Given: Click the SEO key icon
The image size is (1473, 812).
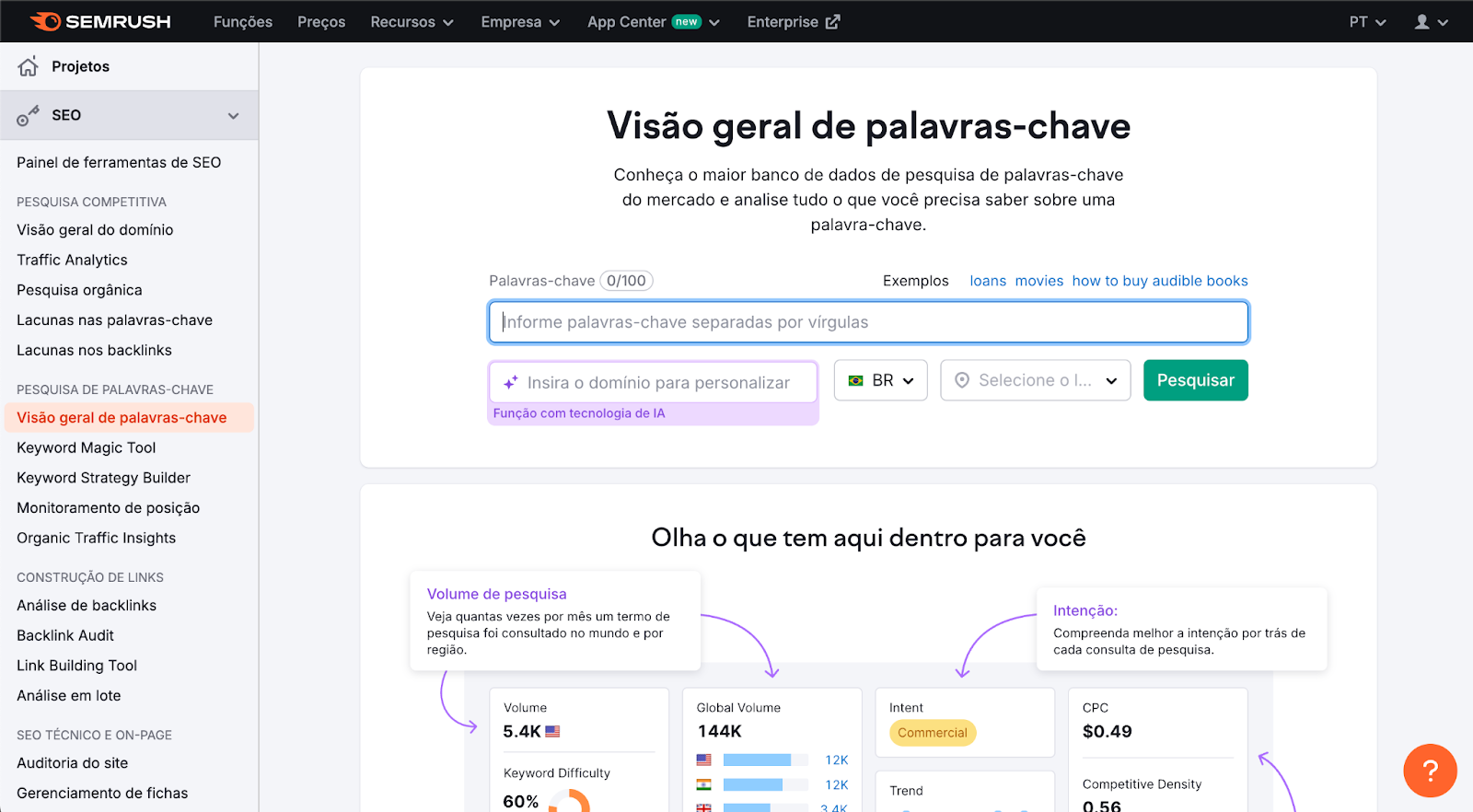Looking at the screenshot, I should pos(29,115).
